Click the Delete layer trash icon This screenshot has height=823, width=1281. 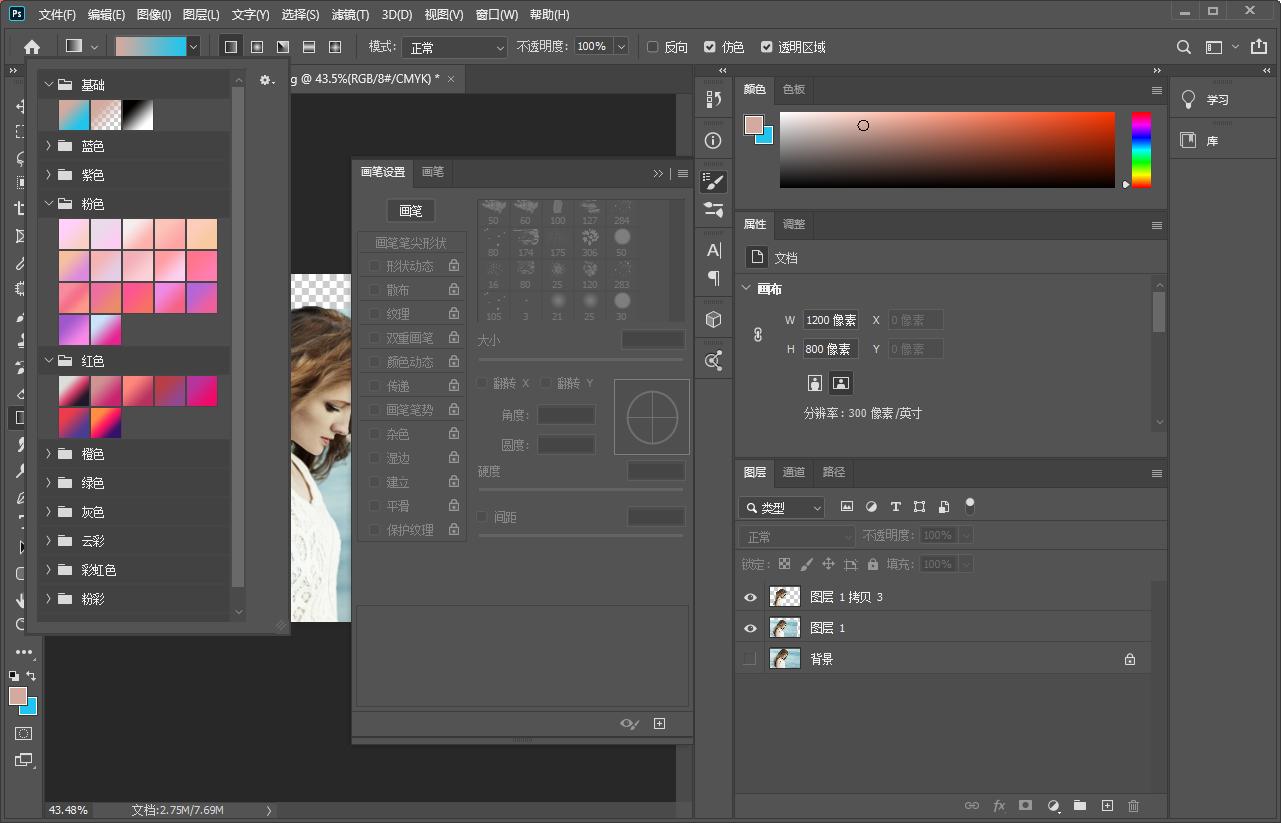click(1133, 805)
